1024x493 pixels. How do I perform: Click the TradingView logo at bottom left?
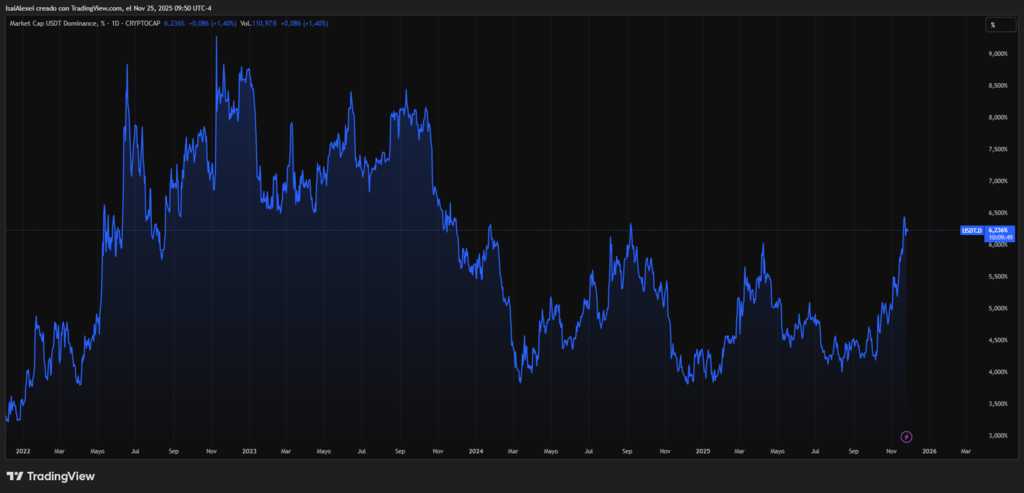(50, 476)
